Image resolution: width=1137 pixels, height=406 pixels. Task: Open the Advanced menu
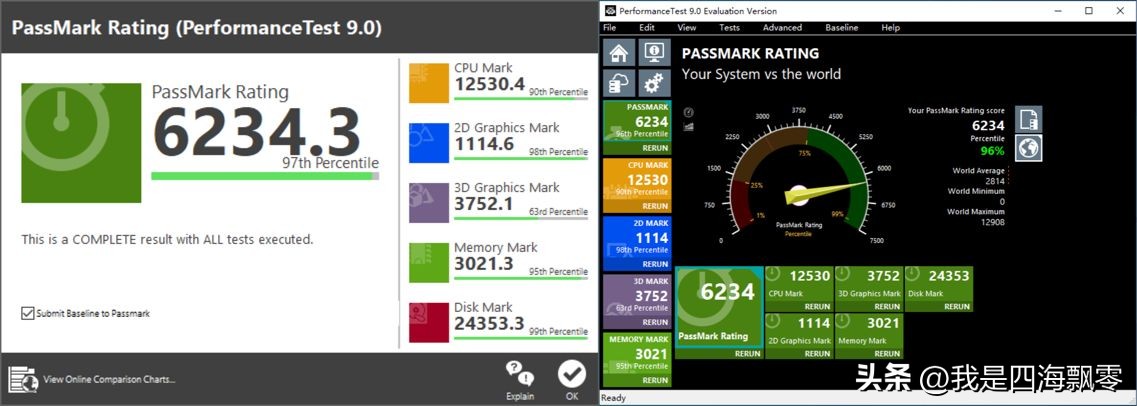pyautogui.click(x=782, y=28)
